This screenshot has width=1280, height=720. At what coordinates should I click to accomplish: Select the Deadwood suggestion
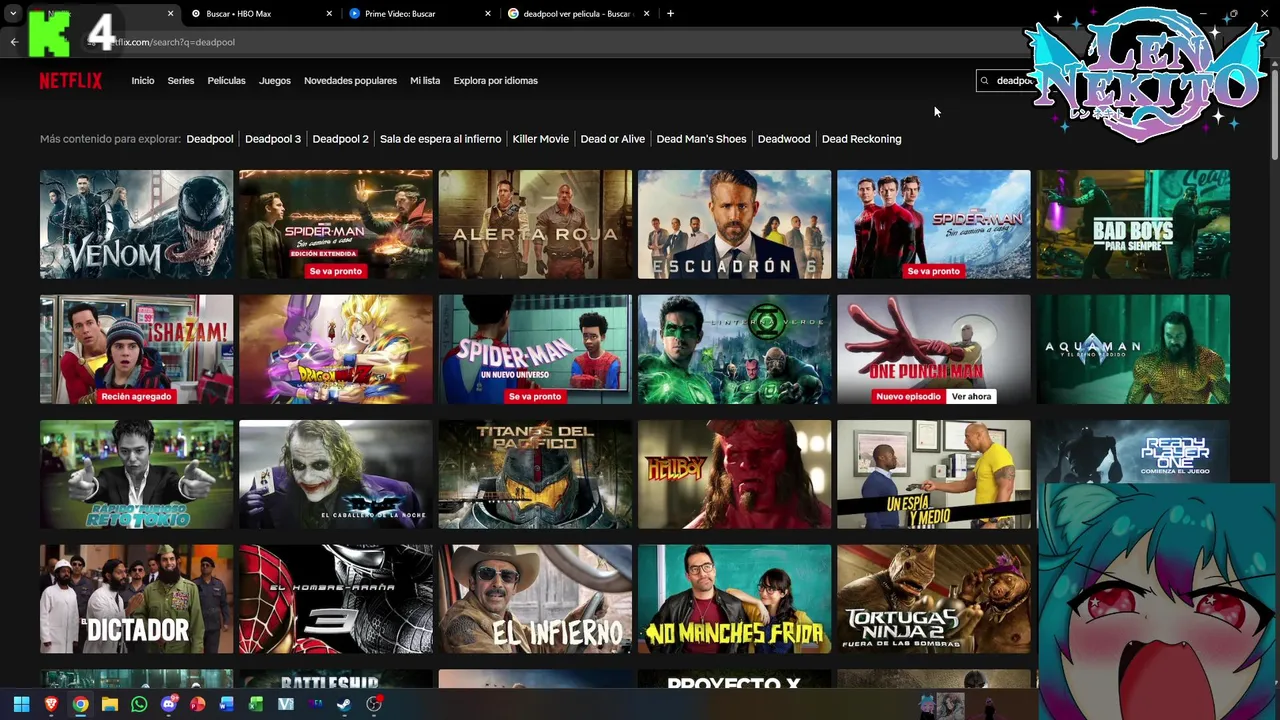[x=784, y=139]
